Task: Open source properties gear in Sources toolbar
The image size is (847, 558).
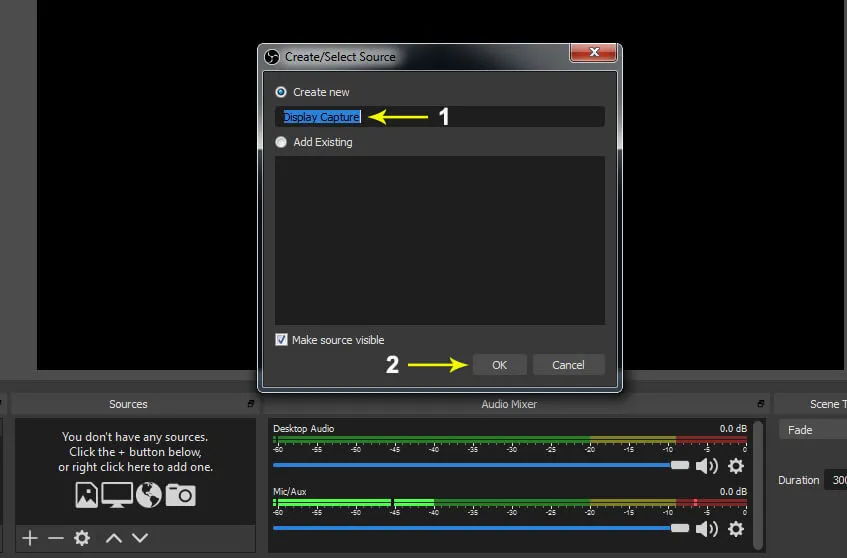Action: 82,538
